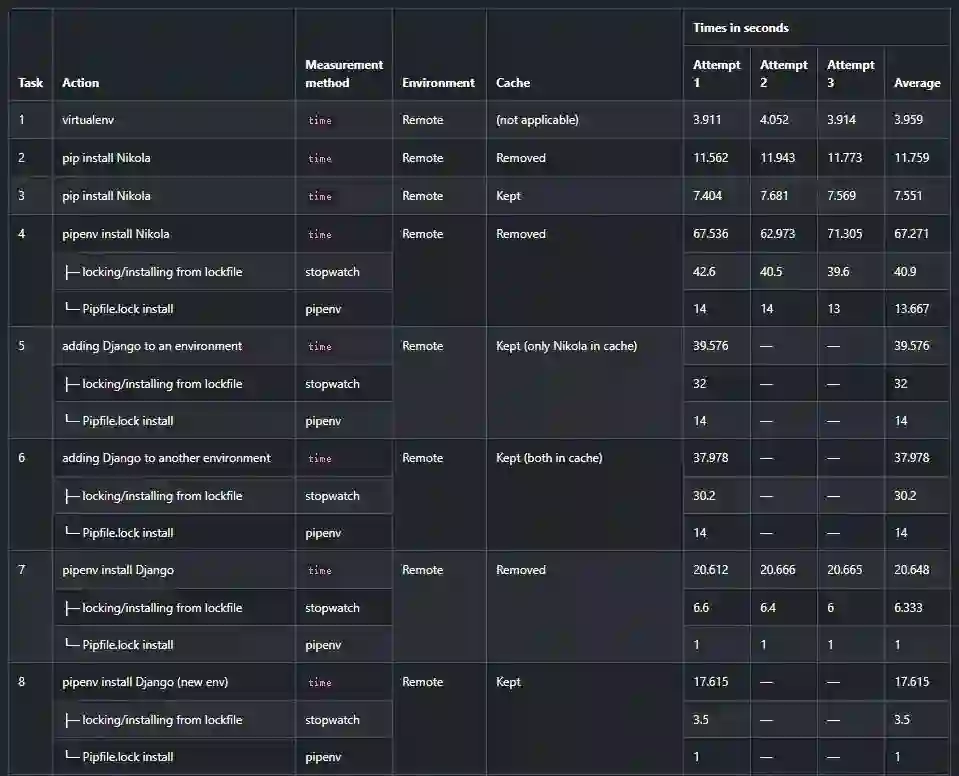
Task: Select the "Environment" header cell
Action: click(x=438, y=83)
